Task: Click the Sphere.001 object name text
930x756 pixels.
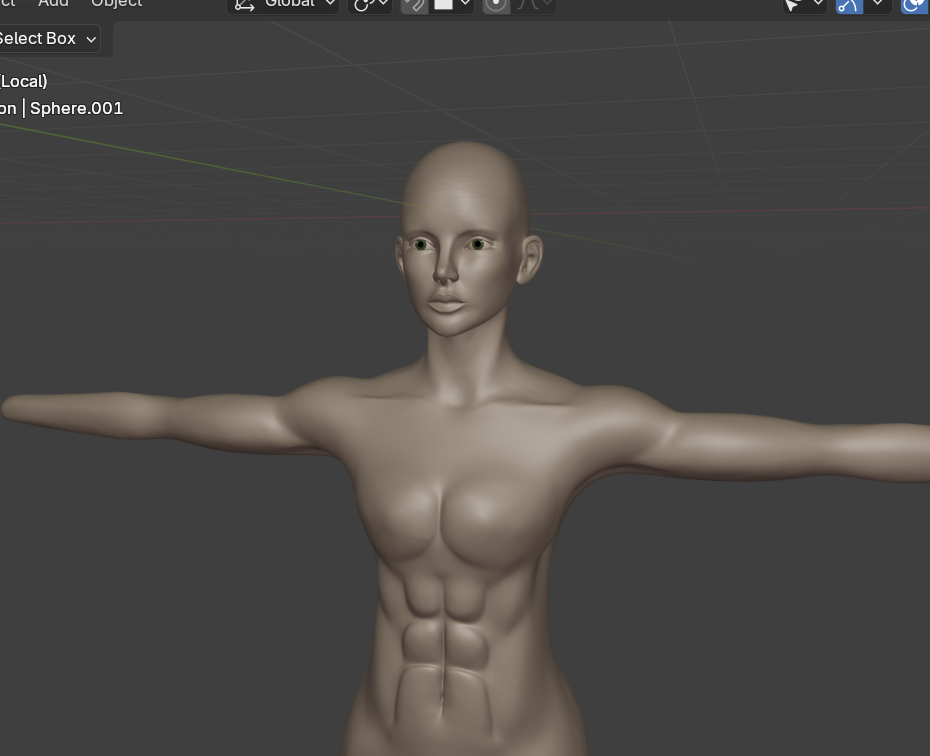Action: tap(77, 109)
